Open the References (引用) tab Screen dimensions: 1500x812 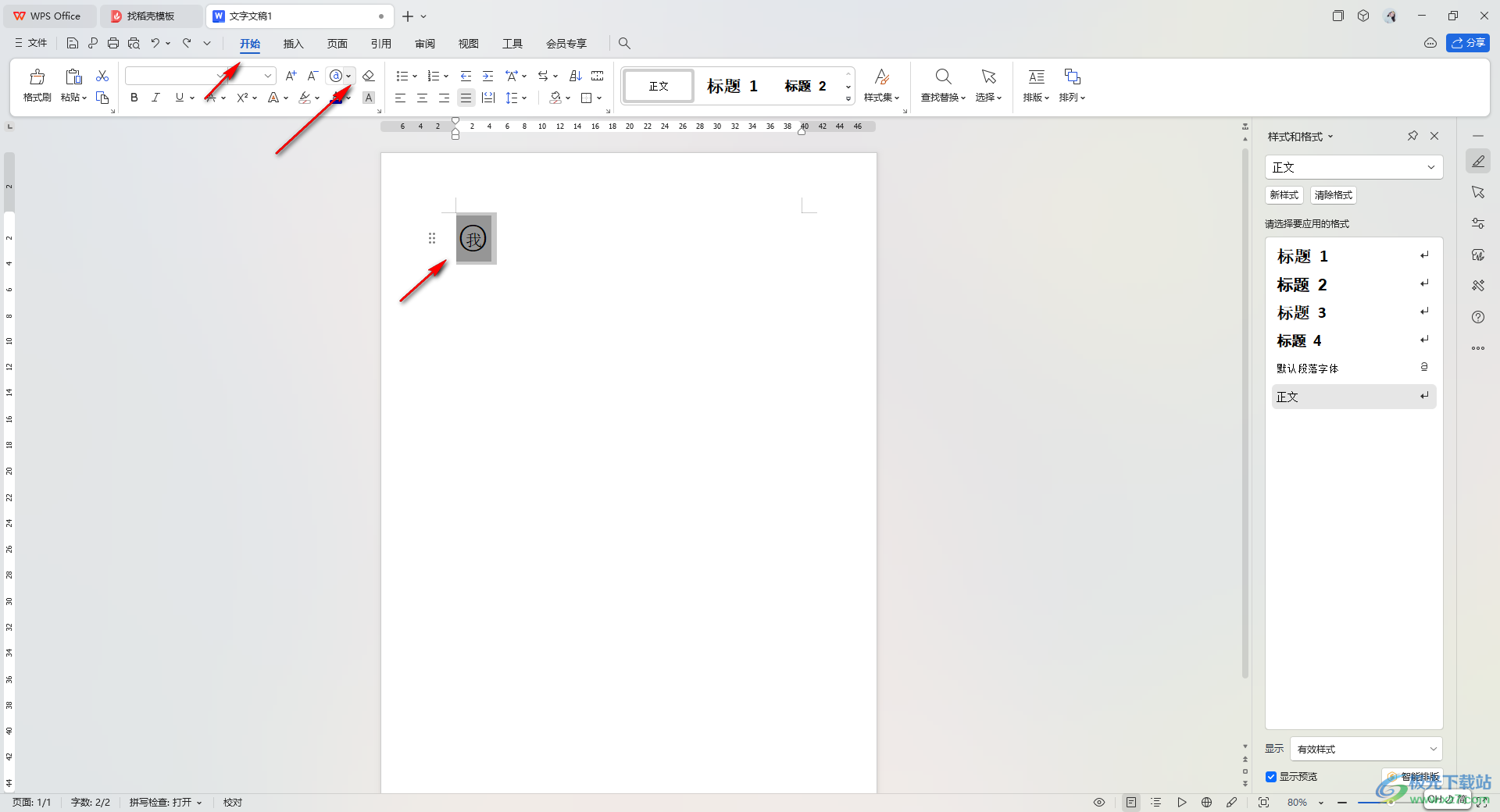coord(381,44)
